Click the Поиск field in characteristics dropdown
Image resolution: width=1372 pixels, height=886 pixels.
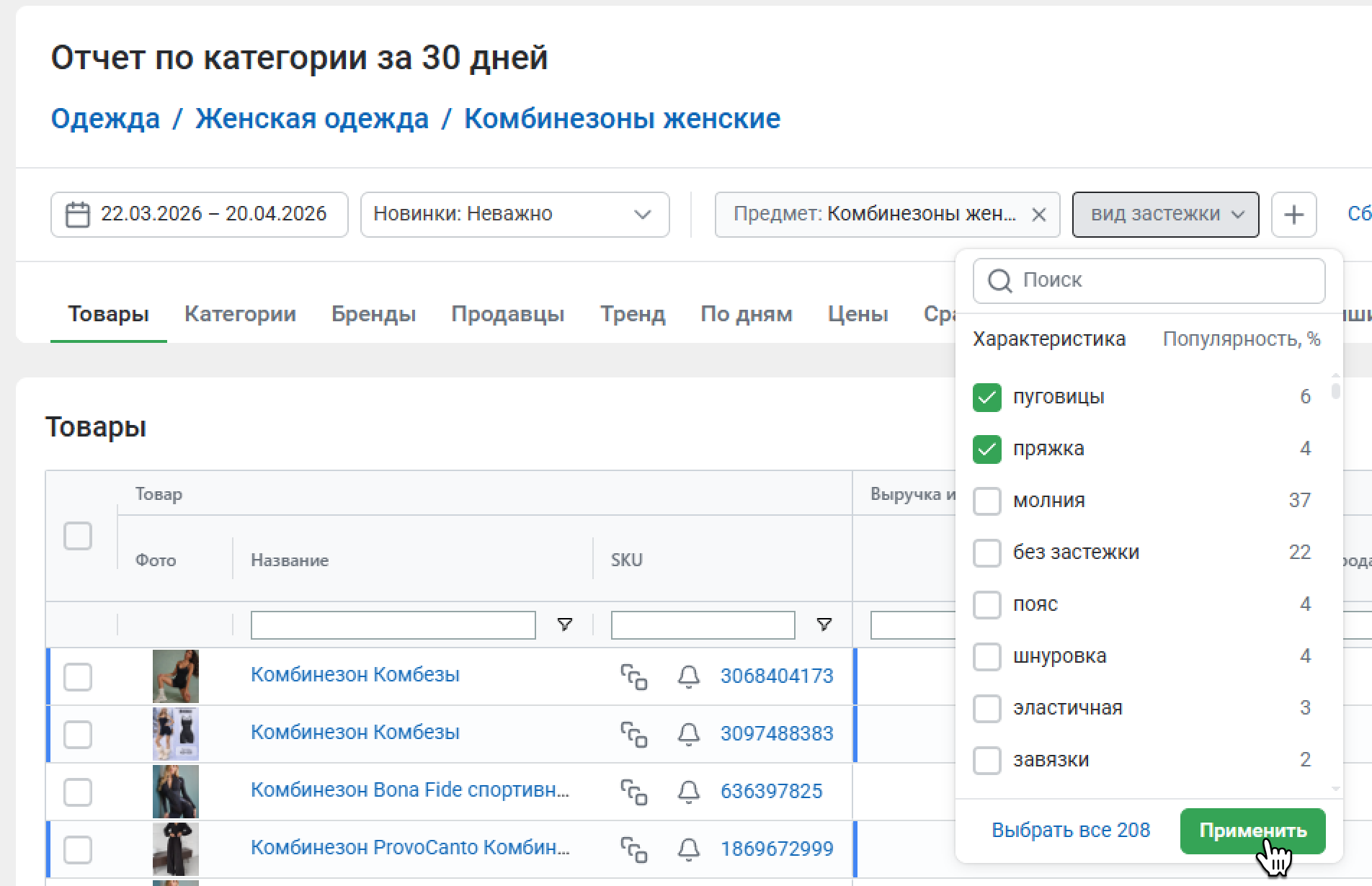coord(1160,280)
